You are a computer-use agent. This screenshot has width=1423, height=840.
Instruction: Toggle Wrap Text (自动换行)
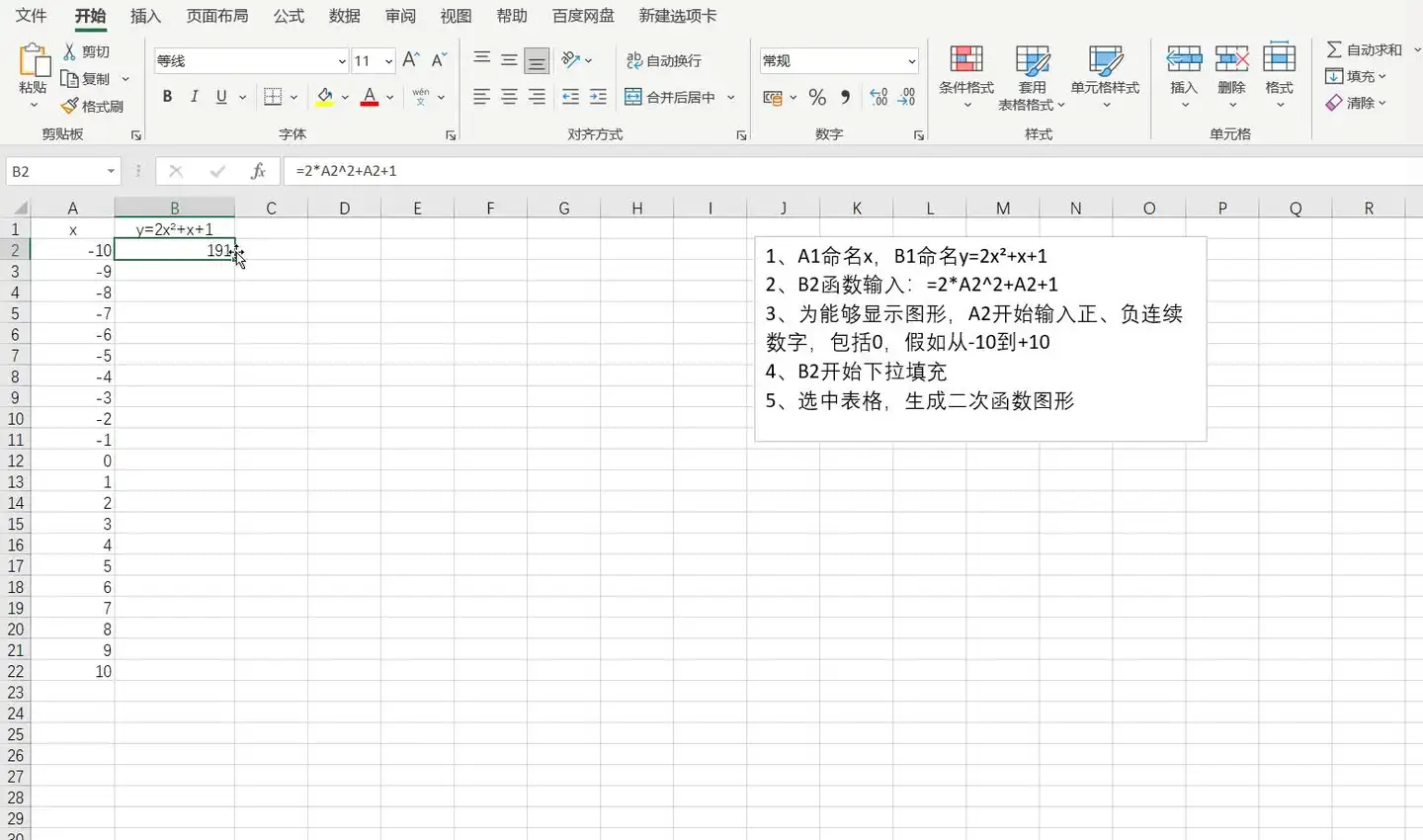[x=664, y=60]
